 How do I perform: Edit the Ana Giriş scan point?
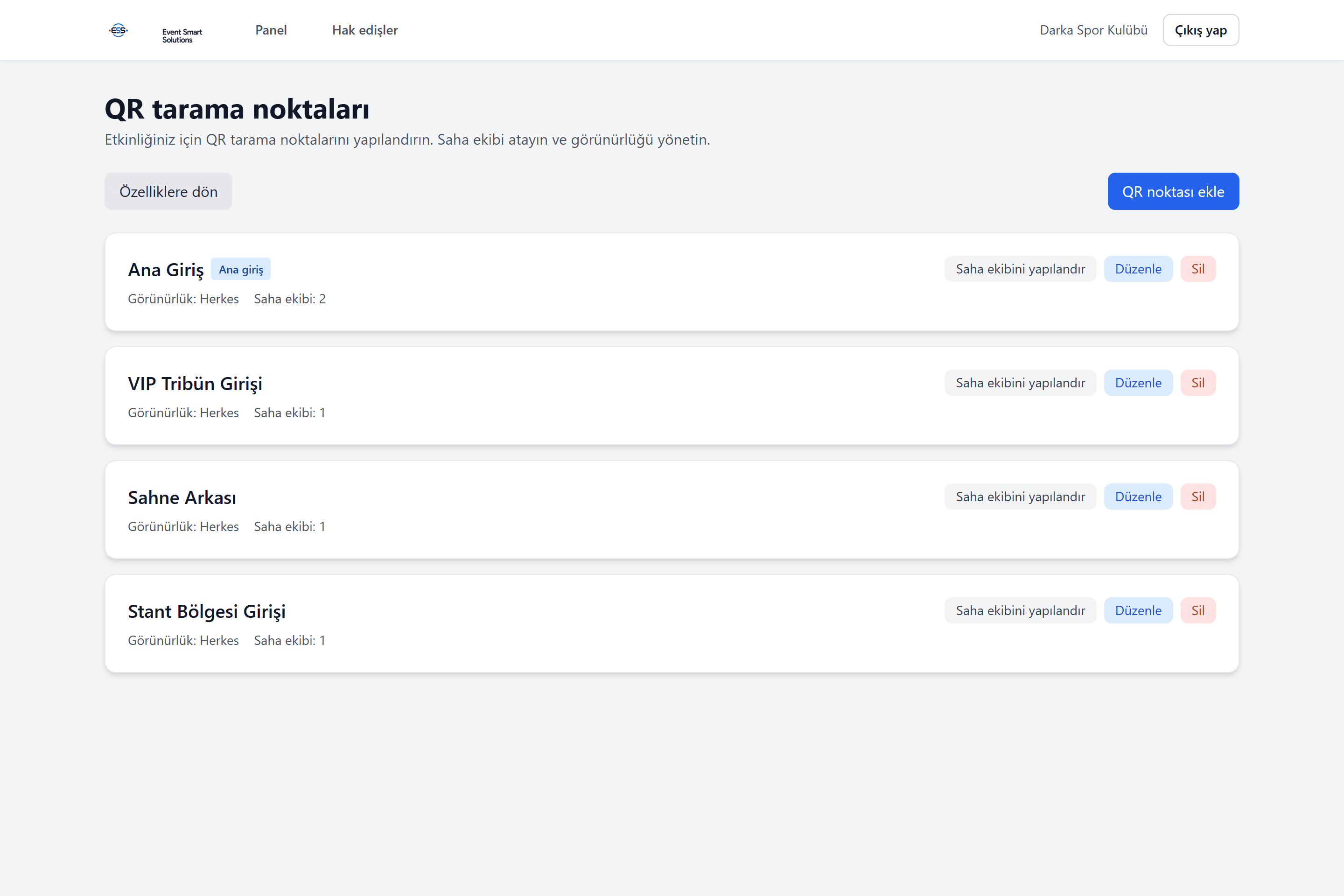(1138, 269)
